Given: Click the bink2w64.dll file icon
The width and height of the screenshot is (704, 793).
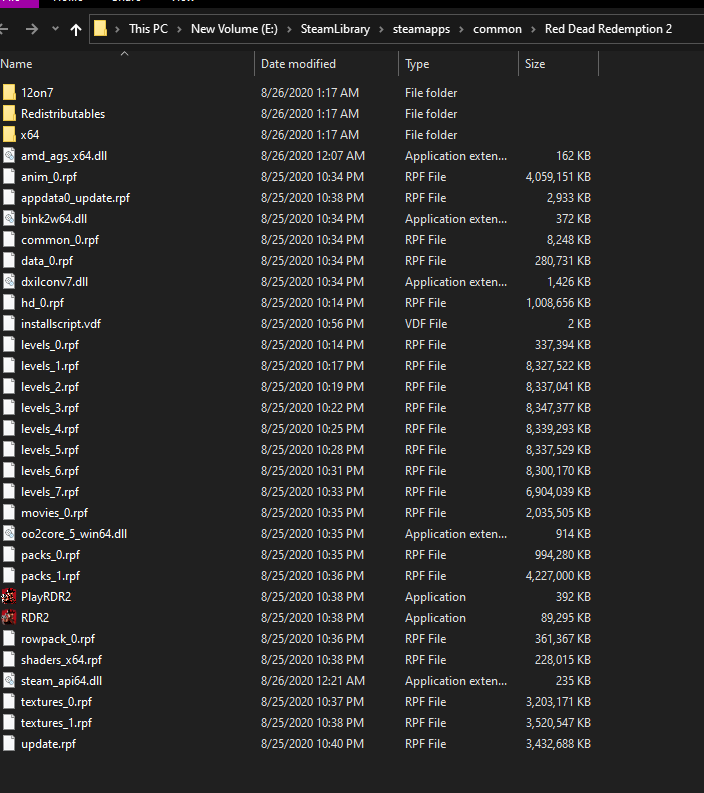Looking at the screenshot, I should [x=9, y=218].
